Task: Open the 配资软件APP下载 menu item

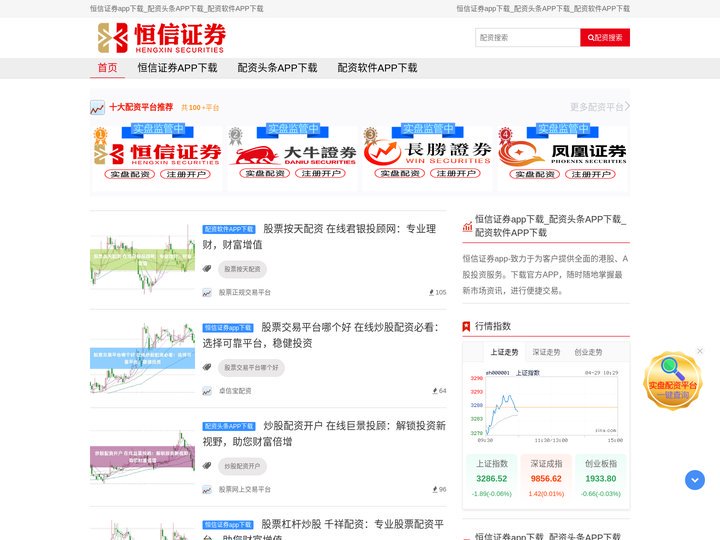Action: click(x=377, y=68)
